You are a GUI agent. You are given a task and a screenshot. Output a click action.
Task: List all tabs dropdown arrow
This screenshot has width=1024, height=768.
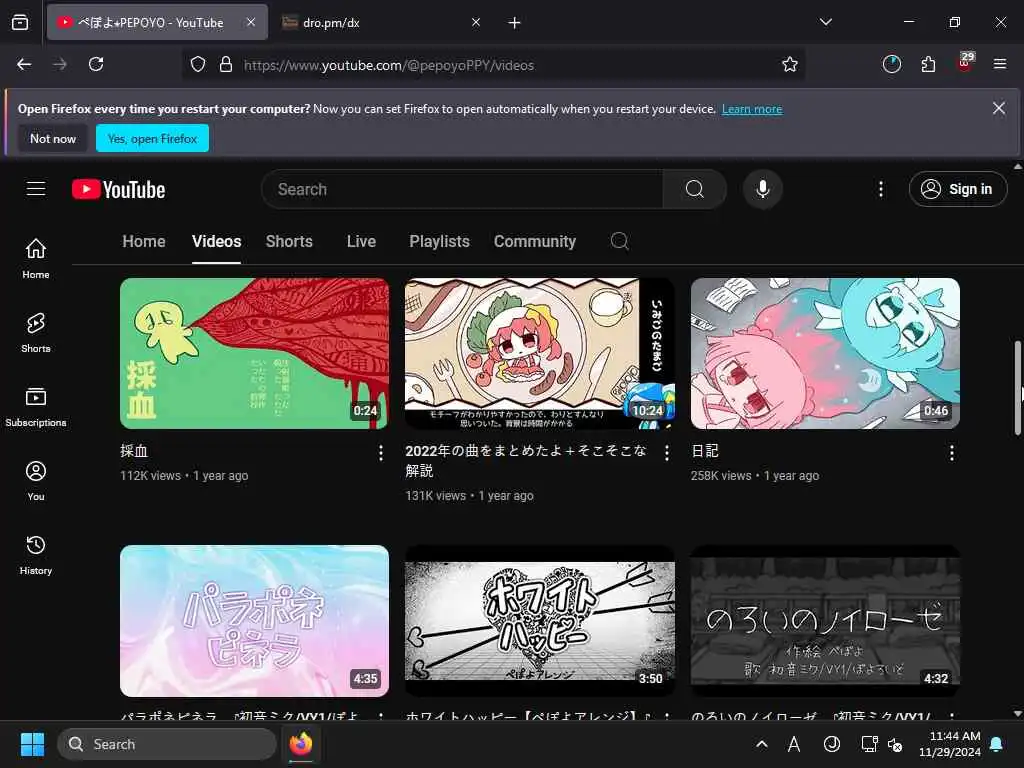pos(825,23)
